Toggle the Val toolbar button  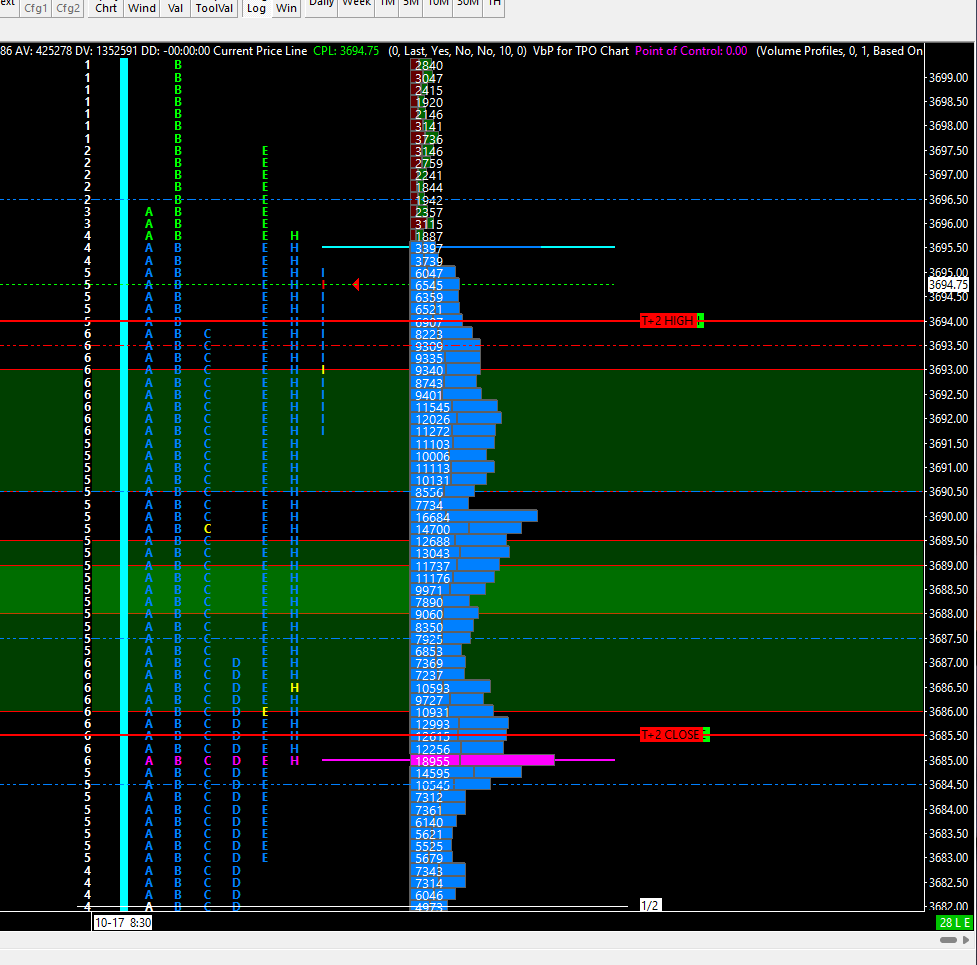[x=176, y=8]
